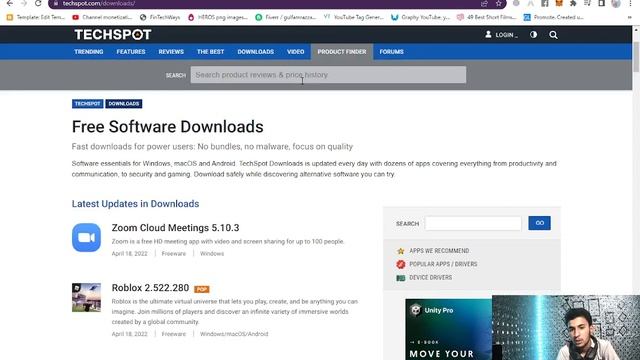
Task: Open the header search magnifier icon
Action: point(553,35)
